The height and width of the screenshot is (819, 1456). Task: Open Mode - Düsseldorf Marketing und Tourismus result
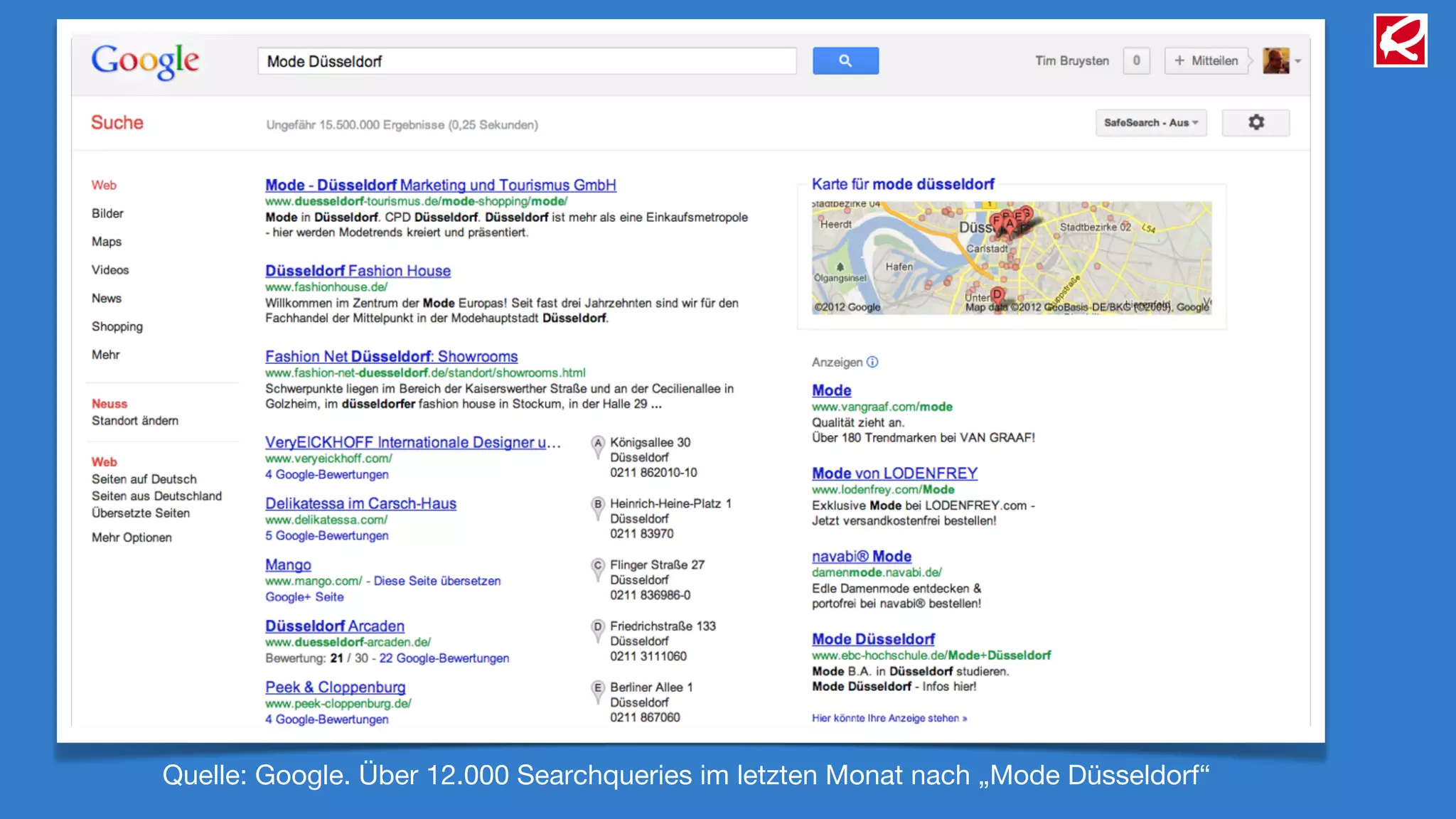441,185
